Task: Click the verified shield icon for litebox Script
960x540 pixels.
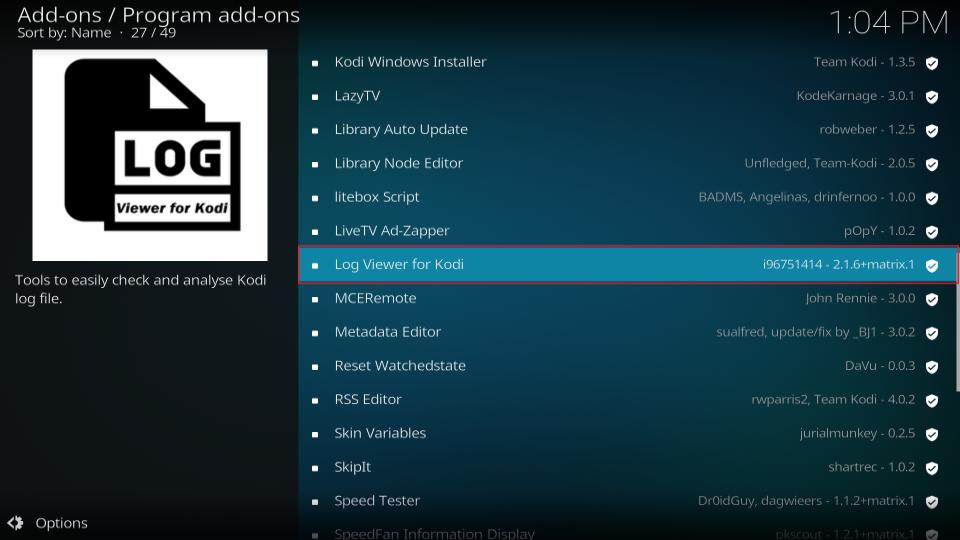Action: coord(932,198)
